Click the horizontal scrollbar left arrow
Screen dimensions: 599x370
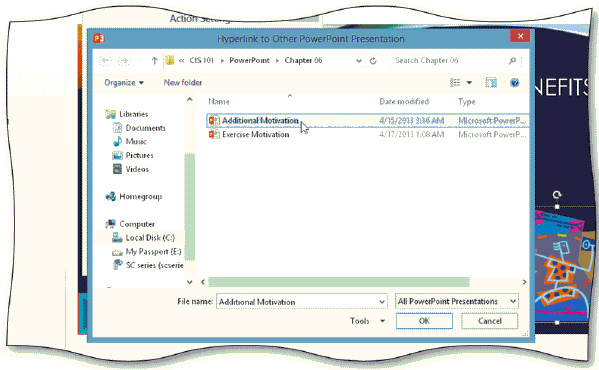203,282
